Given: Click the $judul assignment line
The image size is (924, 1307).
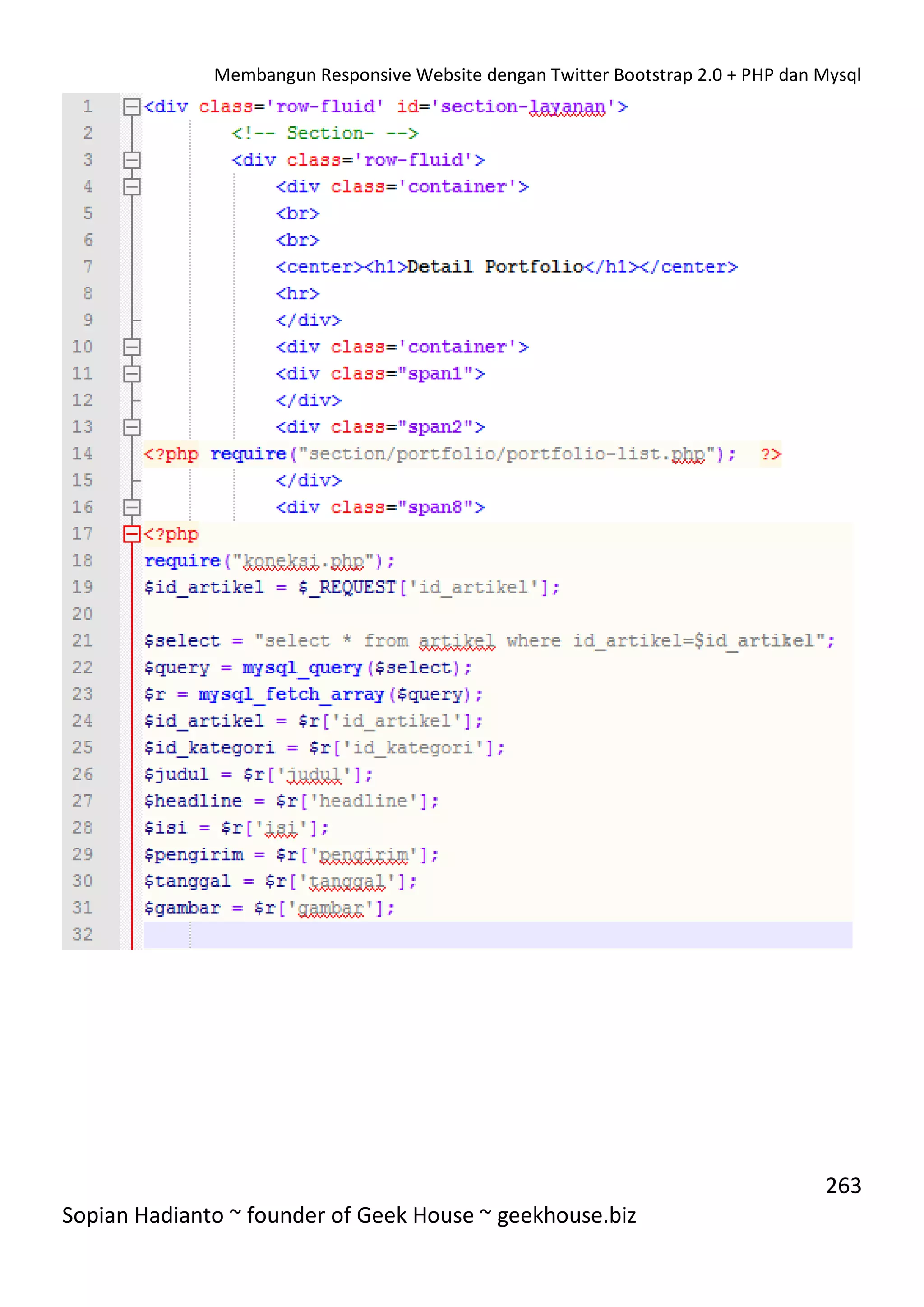Looking at the screenshot, I should click(259, 775).
